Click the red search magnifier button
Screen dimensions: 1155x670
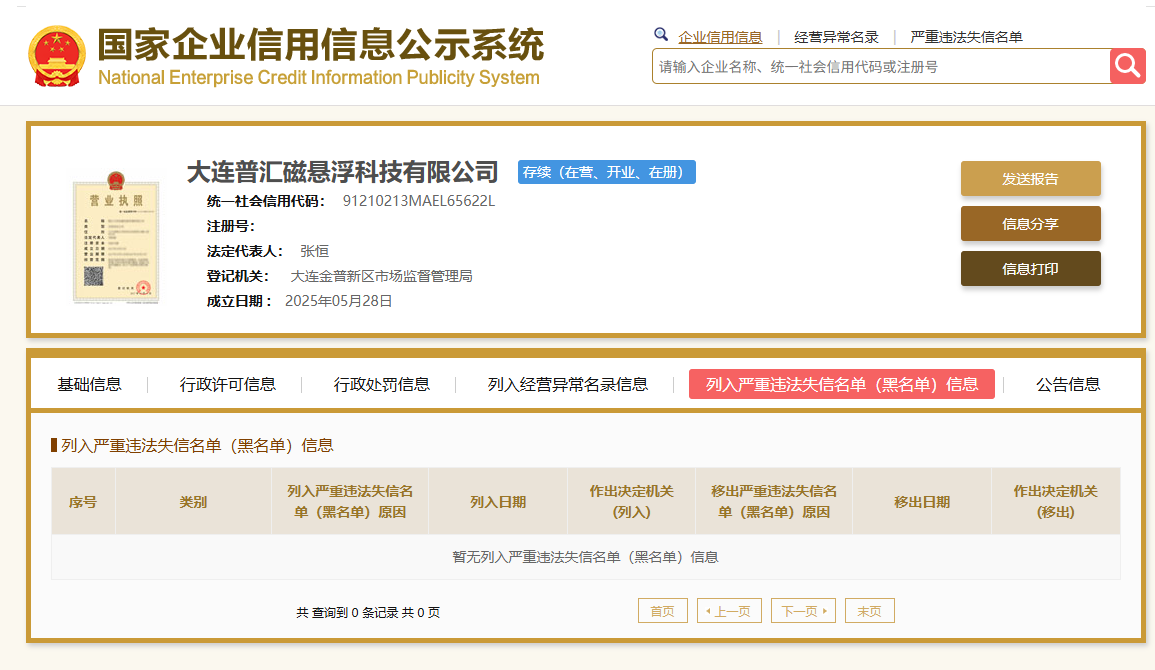[x=1127, y=66]
